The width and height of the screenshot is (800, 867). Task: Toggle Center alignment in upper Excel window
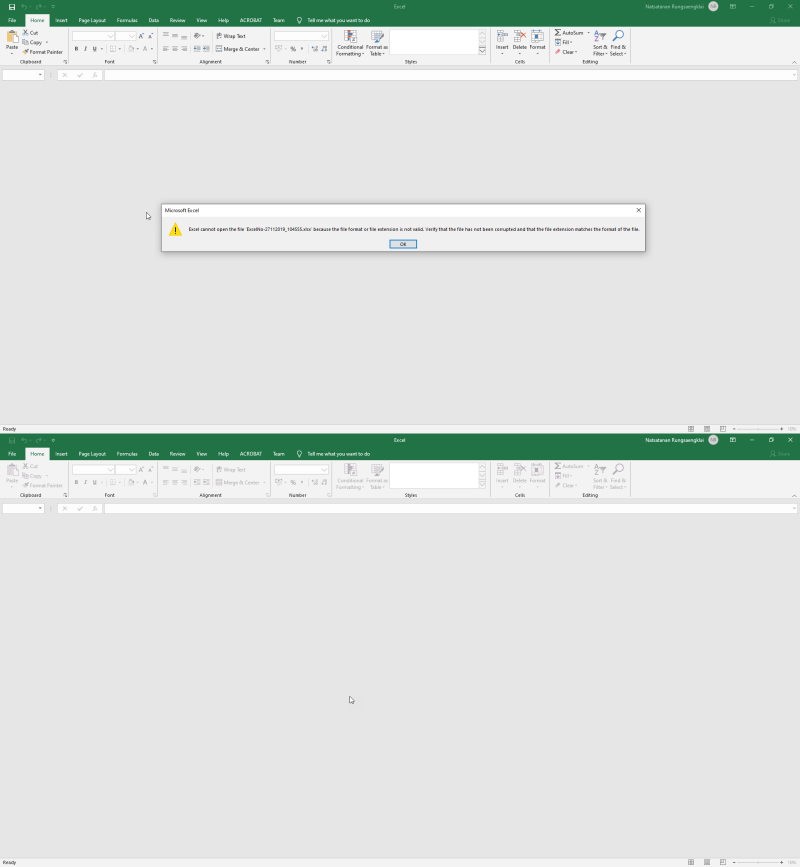[175, 49]
